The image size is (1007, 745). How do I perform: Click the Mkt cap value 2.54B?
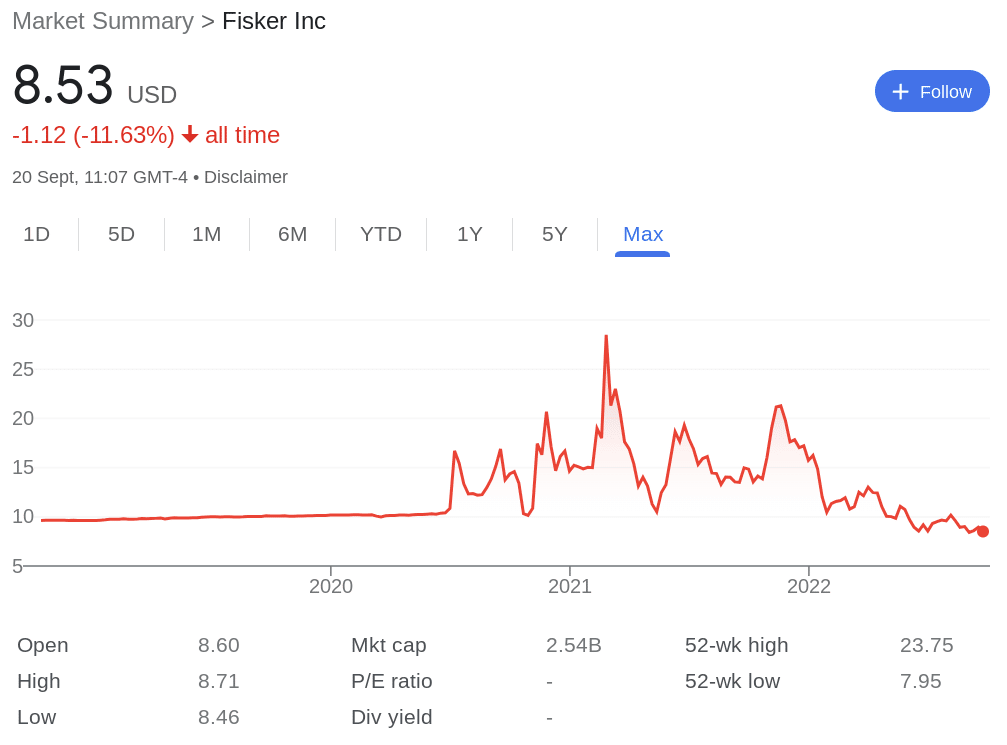click(574, 645)
